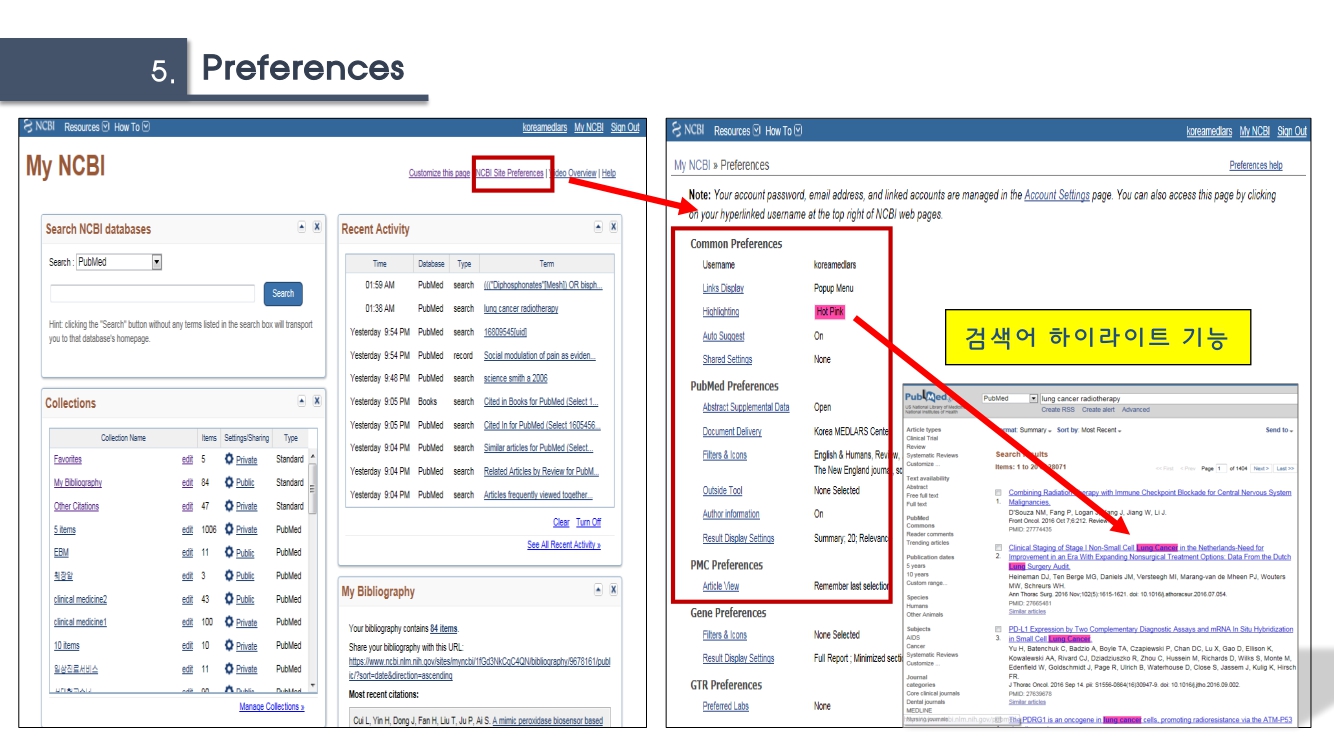
Task: Click Search button in Search NCBI databases
Action: 283,293
